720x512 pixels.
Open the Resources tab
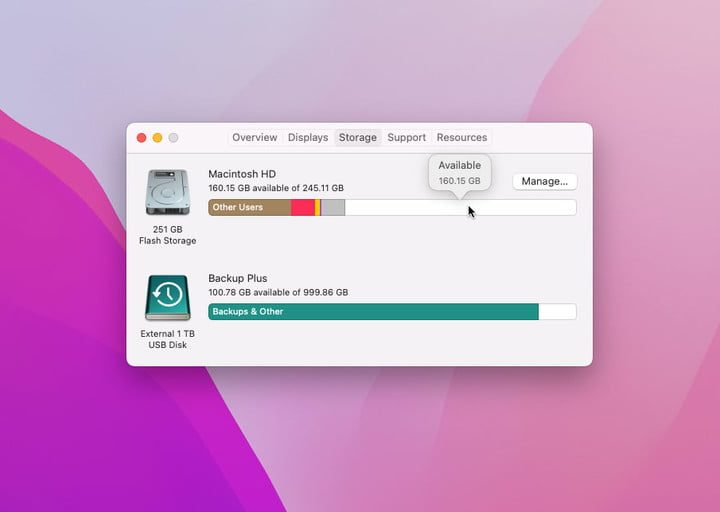(461, 137)
